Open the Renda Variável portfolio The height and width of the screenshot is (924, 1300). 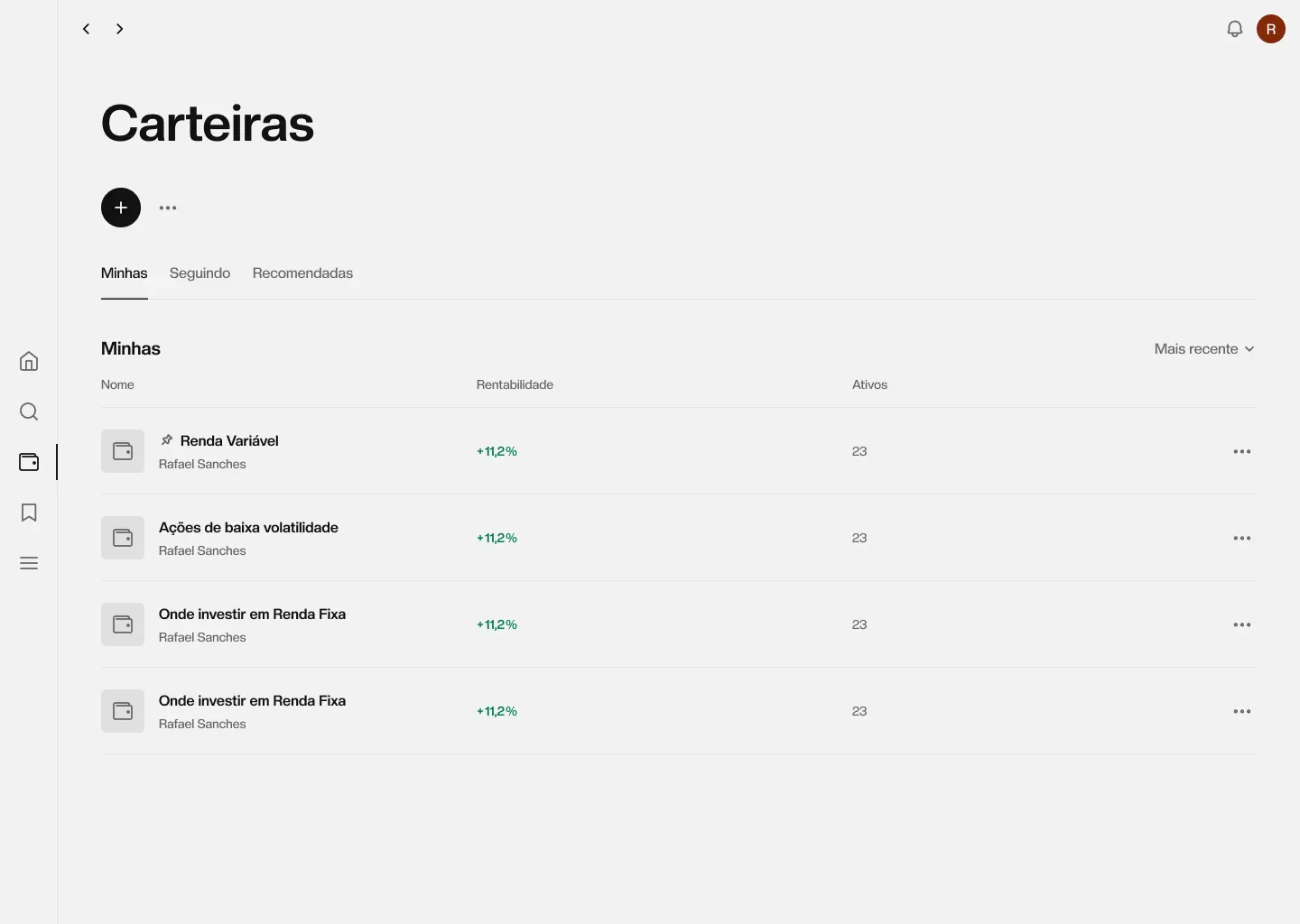(x=229, y=441)
